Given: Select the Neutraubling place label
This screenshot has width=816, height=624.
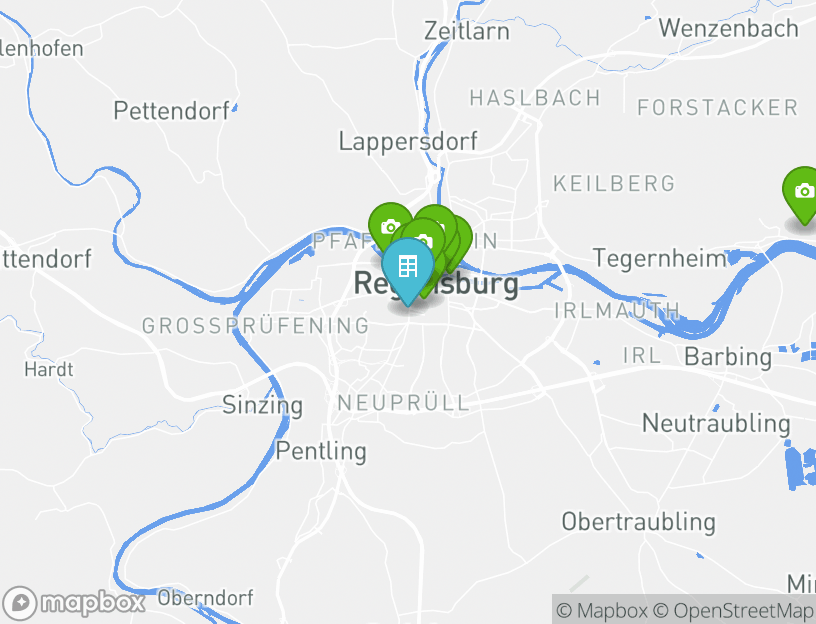Looking at the screenshot, I should tap(716, 423).
